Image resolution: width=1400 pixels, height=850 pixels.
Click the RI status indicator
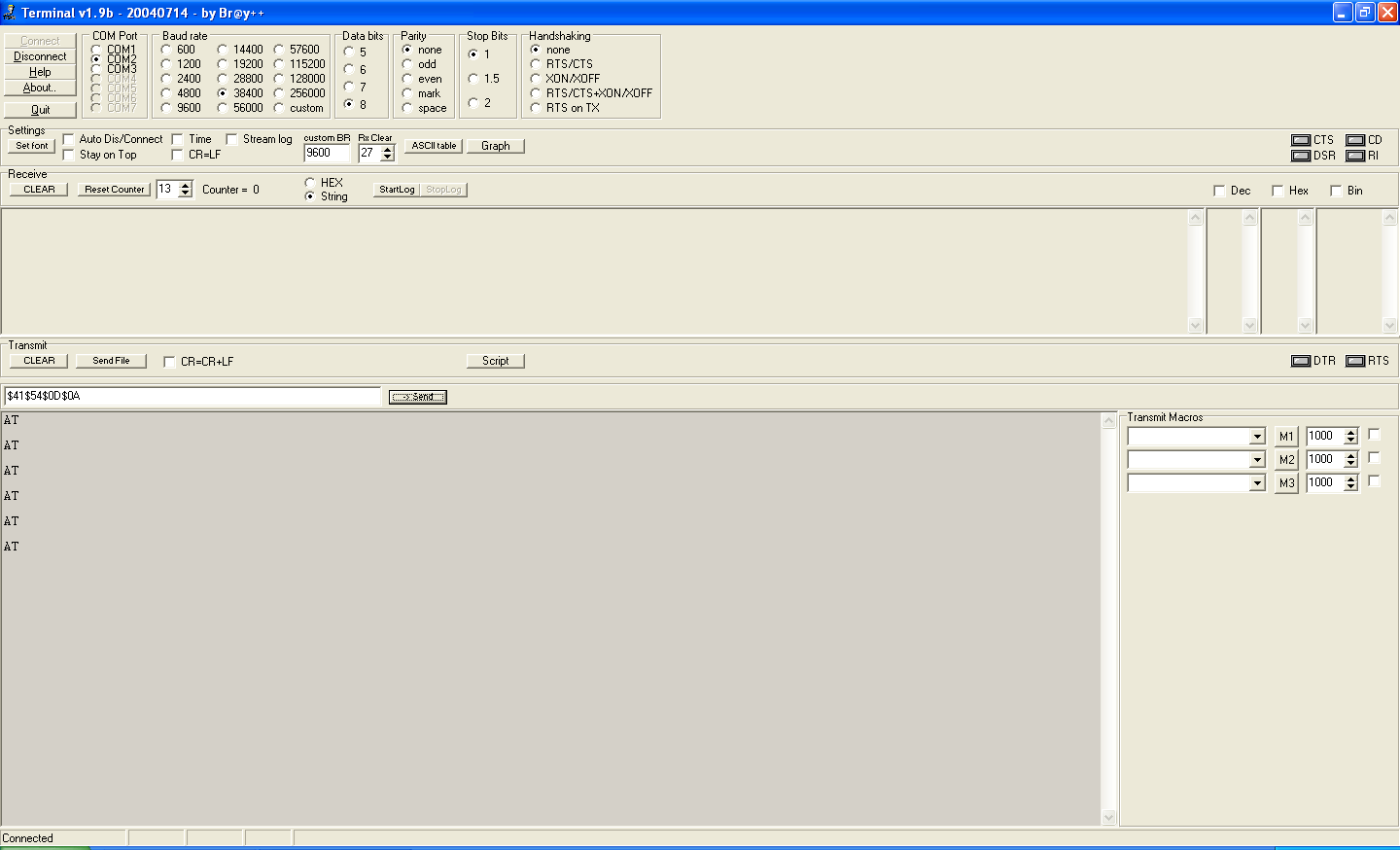coord(1355,156)
